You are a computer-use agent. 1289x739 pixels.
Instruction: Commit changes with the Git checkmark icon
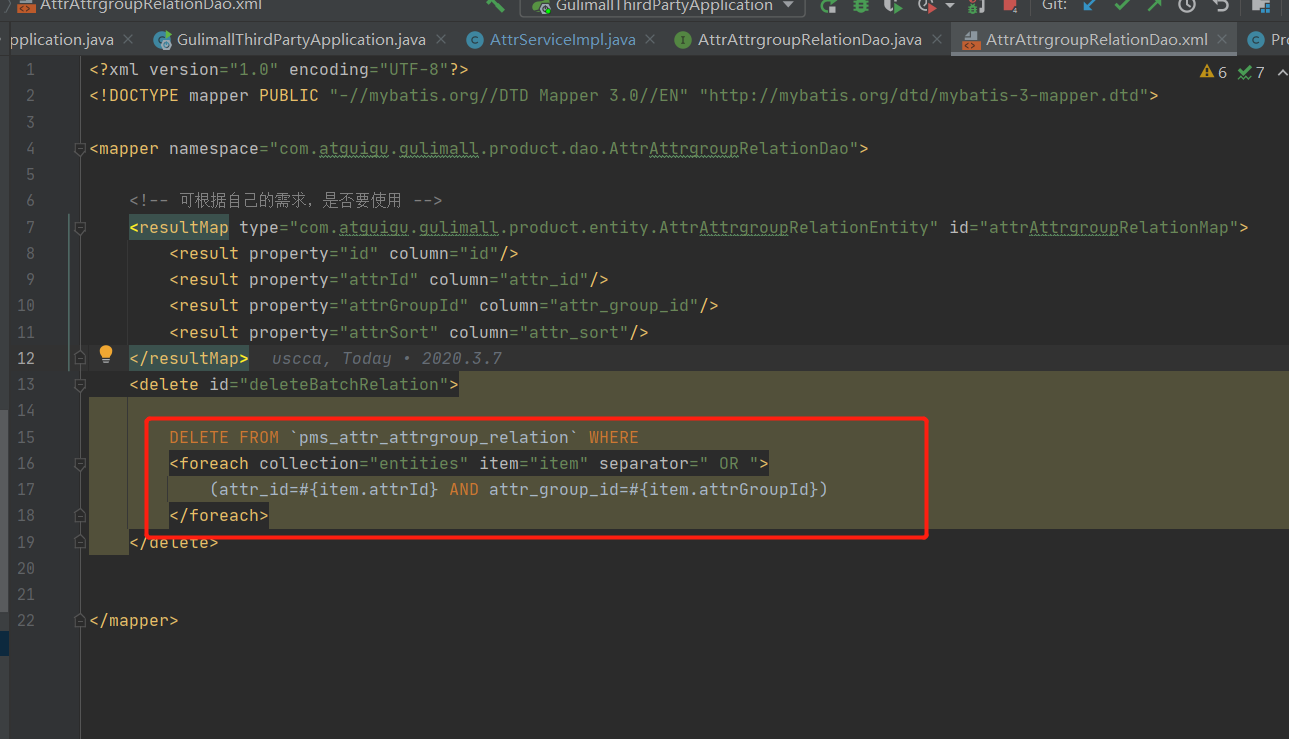tap(1122, 5)
